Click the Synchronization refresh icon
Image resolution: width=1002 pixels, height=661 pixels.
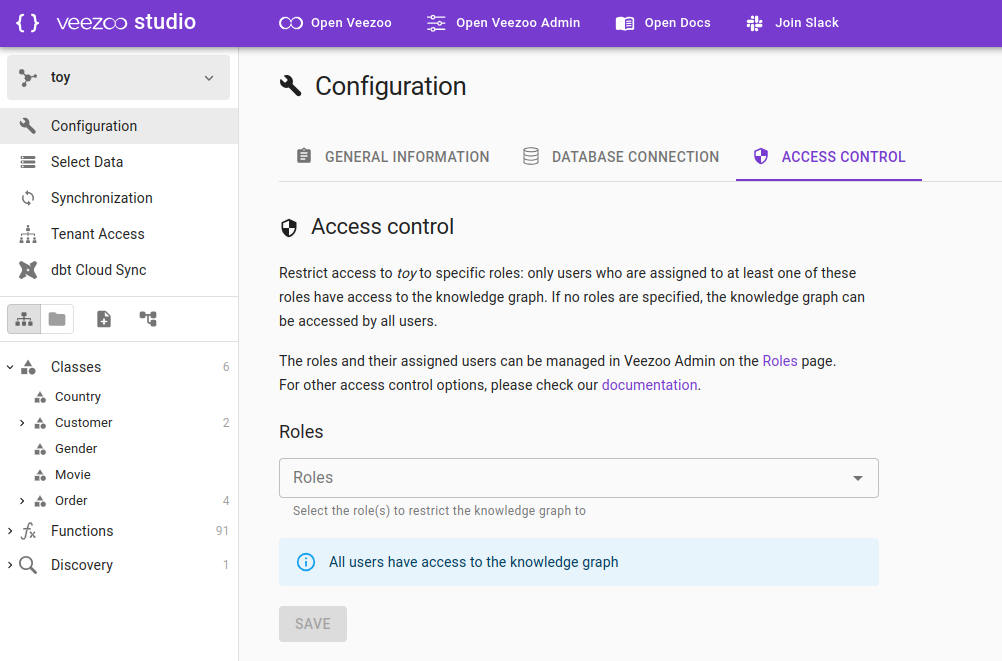click(28, 198)
